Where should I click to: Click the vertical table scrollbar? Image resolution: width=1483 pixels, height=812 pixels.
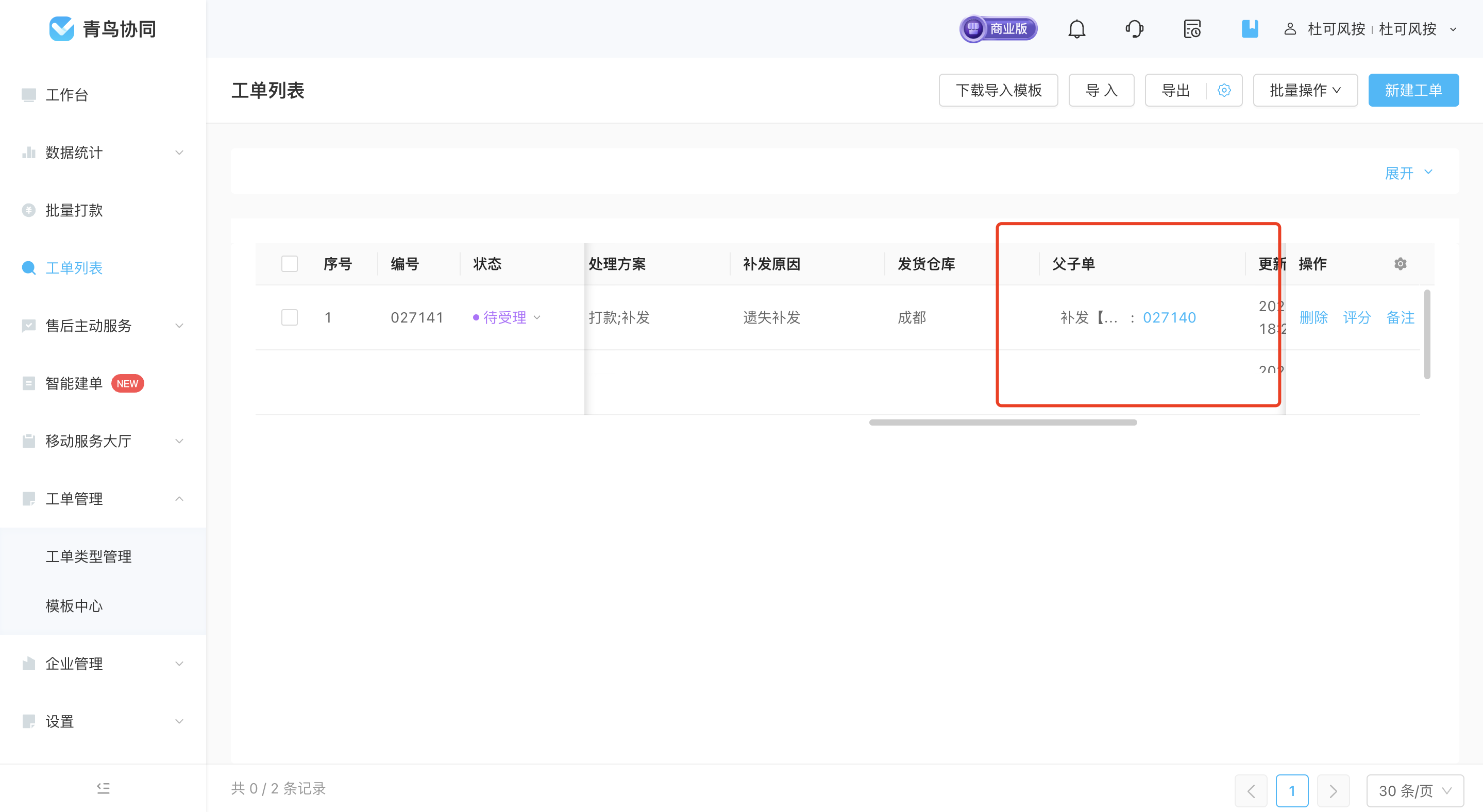(1427, 334)
